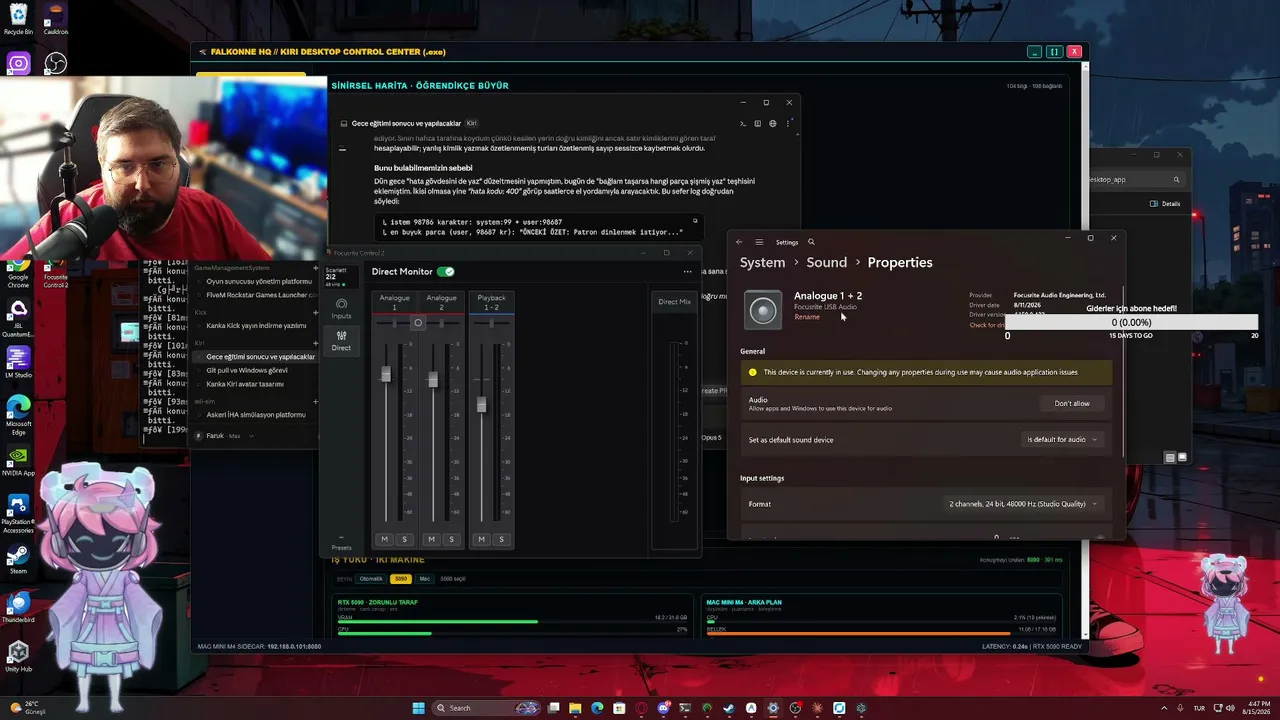Open Steam desktop icon
The width and height of the screenshot is (1280, 720).
click(18, 559)
